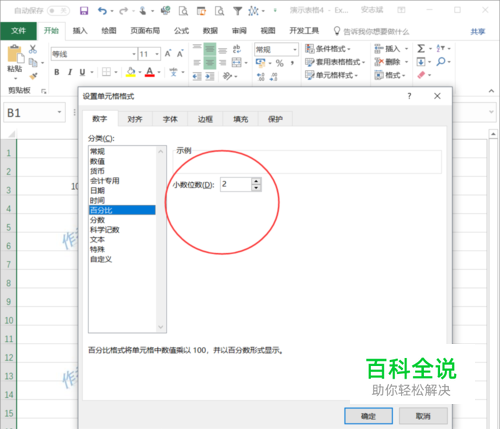The height and width of the screenshot is (429, 500).
Task: Open the 保护 protection dialog tab
Action: point(275,119)
